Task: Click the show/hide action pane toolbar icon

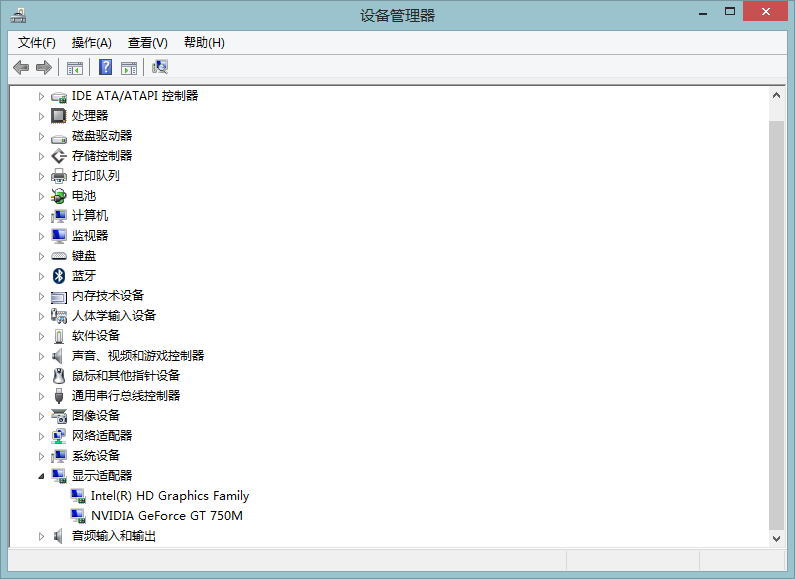Action: pos(129,67)
